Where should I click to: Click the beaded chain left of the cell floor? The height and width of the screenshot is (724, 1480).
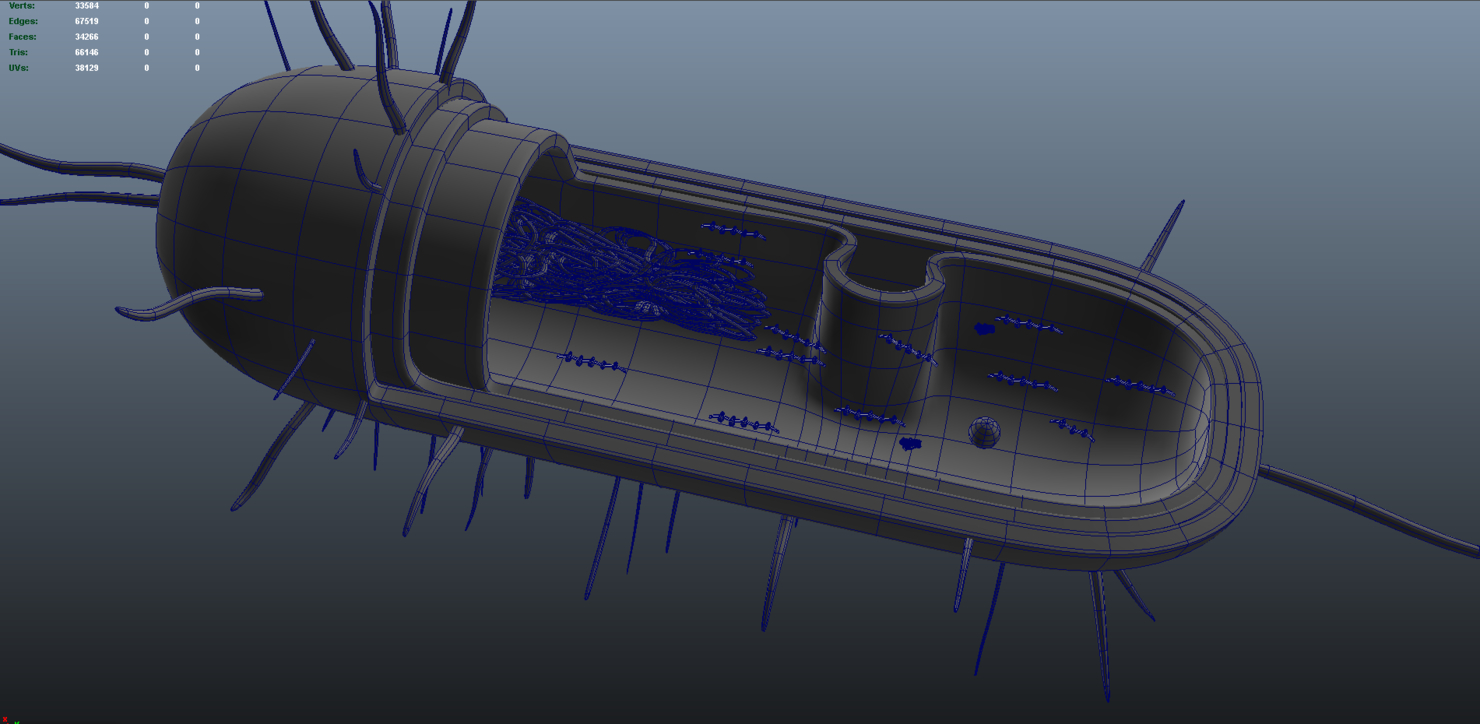[x=593, y=362]
